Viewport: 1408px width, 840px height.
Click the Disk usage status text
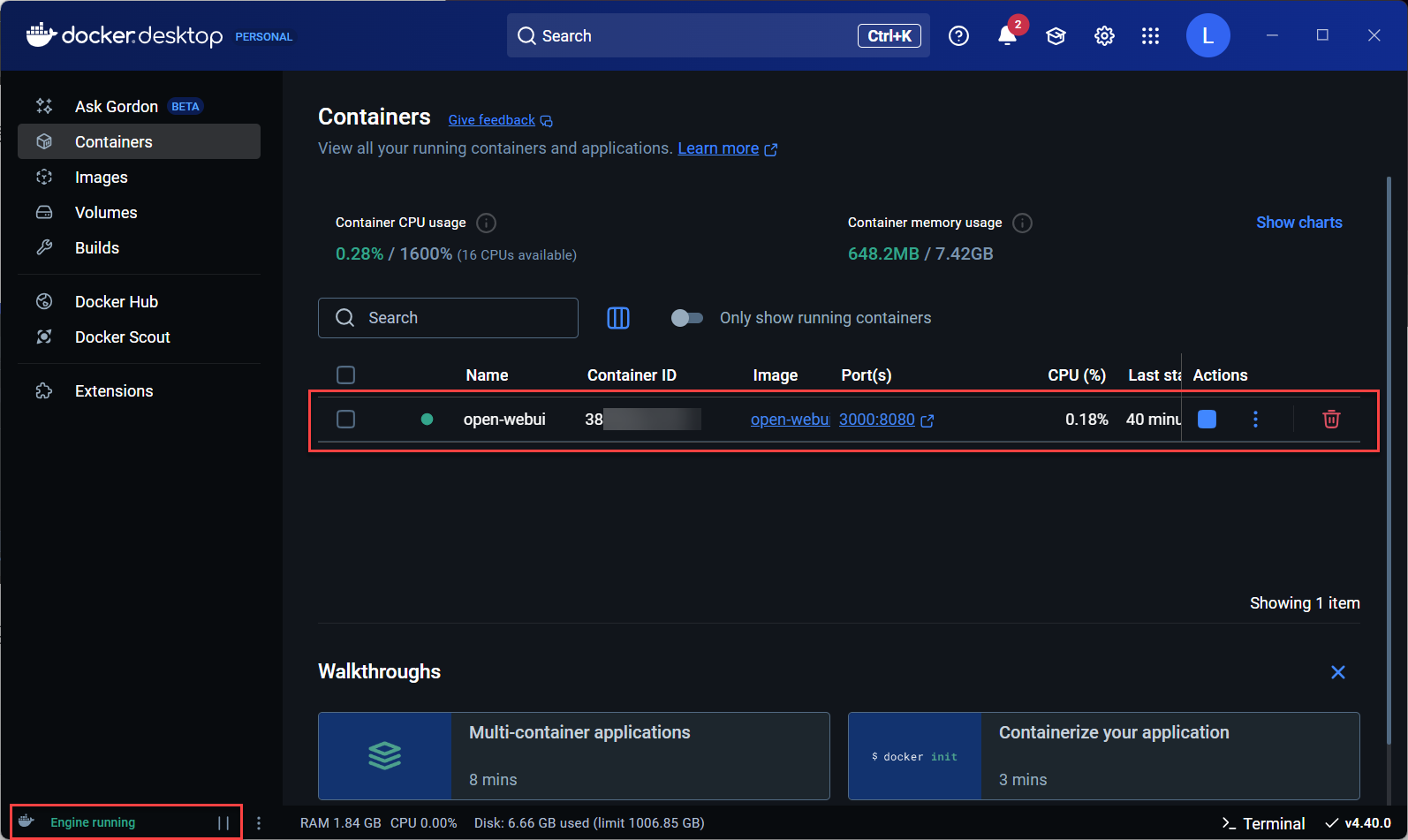coord(589,823)
